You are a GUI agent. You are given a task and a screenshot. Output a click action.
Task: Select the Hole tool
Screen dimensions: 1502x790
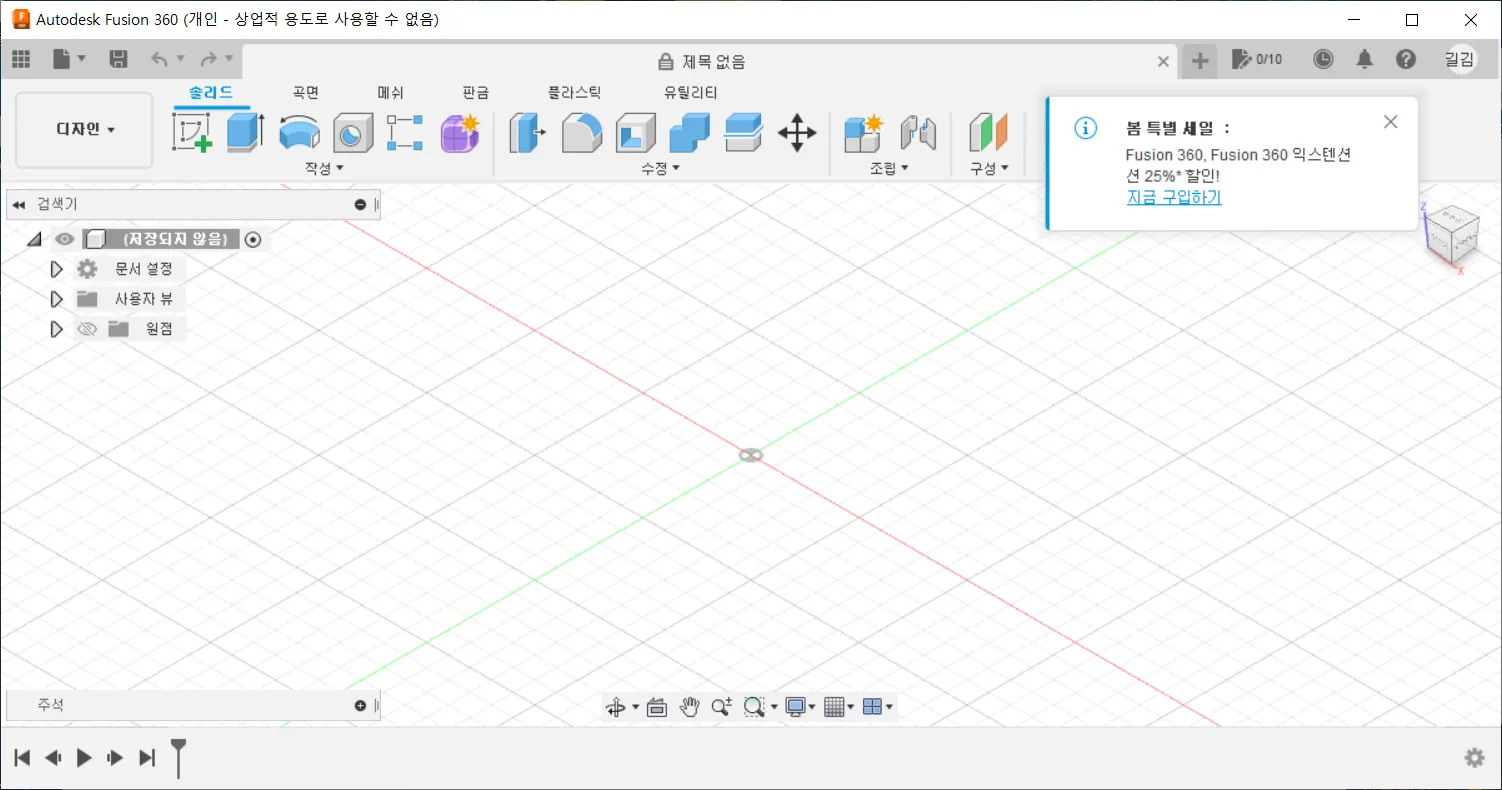pos(352,132)
